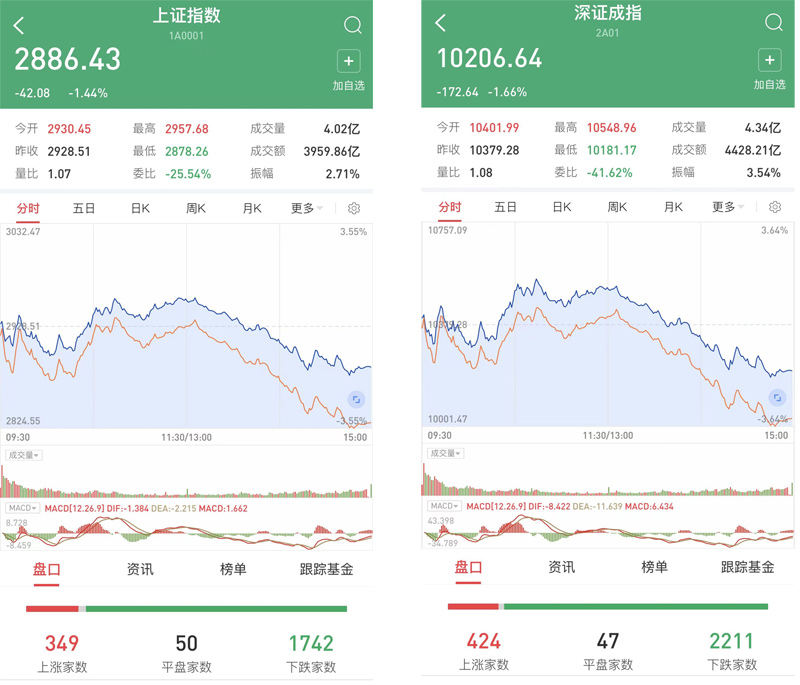Tap 最低 value 2878.26
Viewport: 800px width, 685px height.
click(187, 151)
